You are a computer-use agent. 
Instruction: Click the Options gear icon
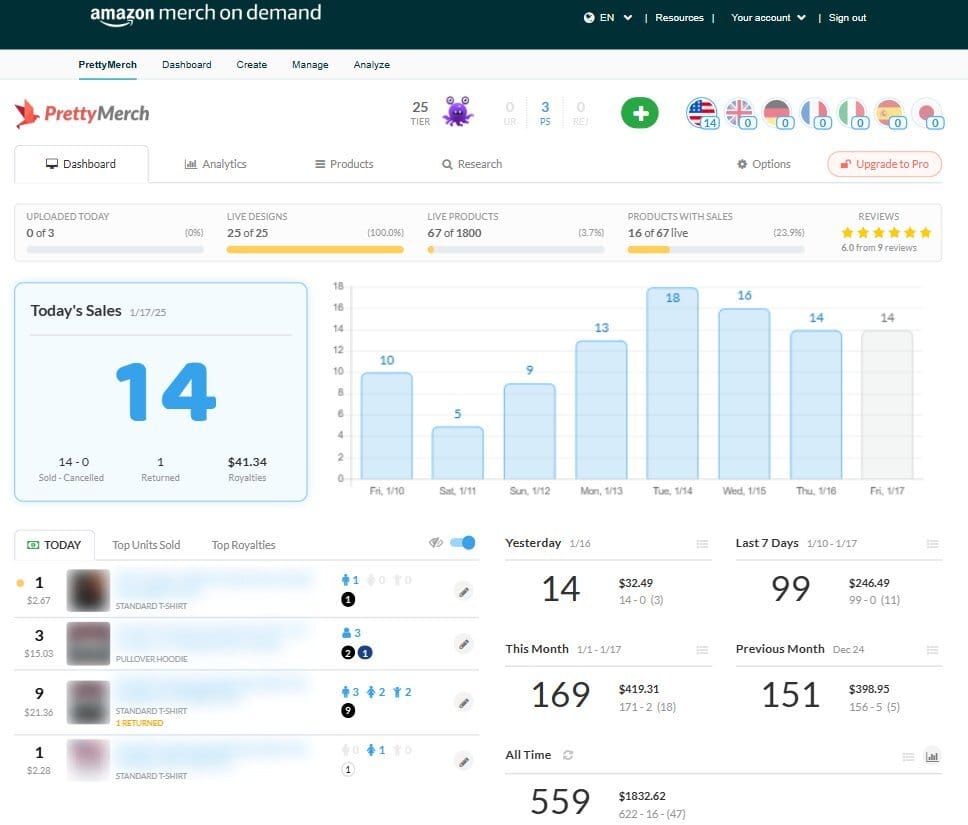742,164
